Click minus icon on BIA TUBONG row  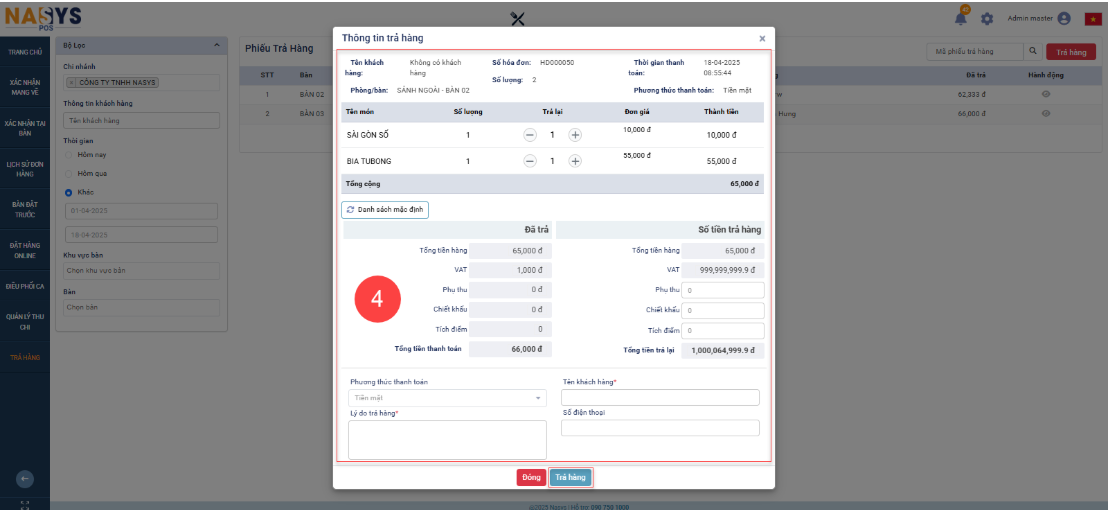530,161
